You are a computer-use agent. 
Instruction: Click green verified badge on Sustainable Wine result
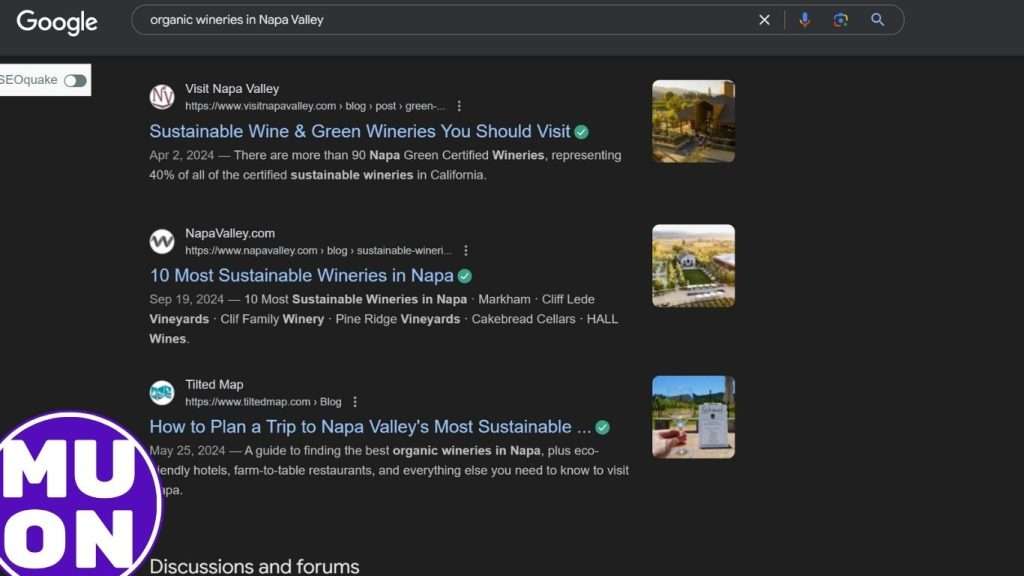pos(581,132)
